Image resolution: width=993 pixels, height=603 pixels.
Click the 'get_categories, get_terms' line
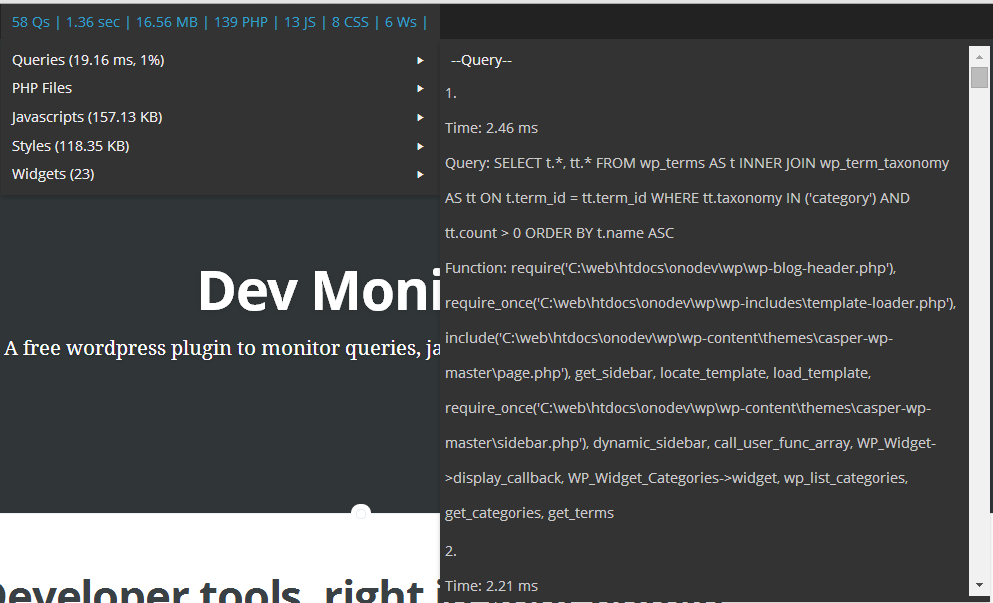pos(529,513)
